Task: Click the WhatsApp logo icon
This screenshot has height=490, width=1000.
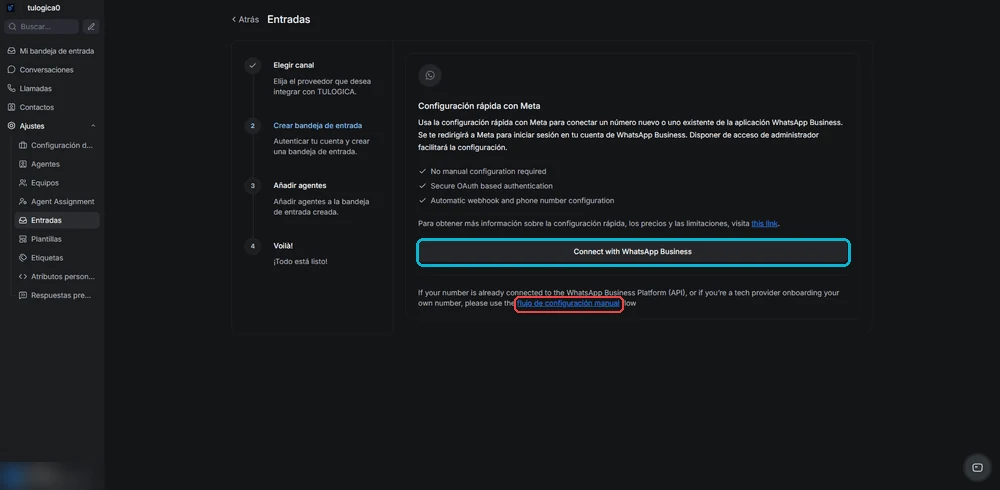Action: [x=430, y=75]
